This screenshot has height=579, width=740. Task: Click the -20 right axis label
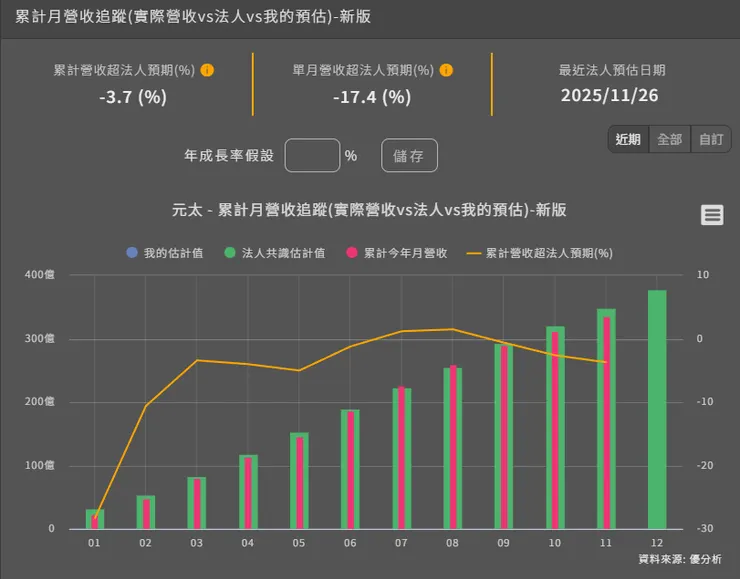point(705,465)
